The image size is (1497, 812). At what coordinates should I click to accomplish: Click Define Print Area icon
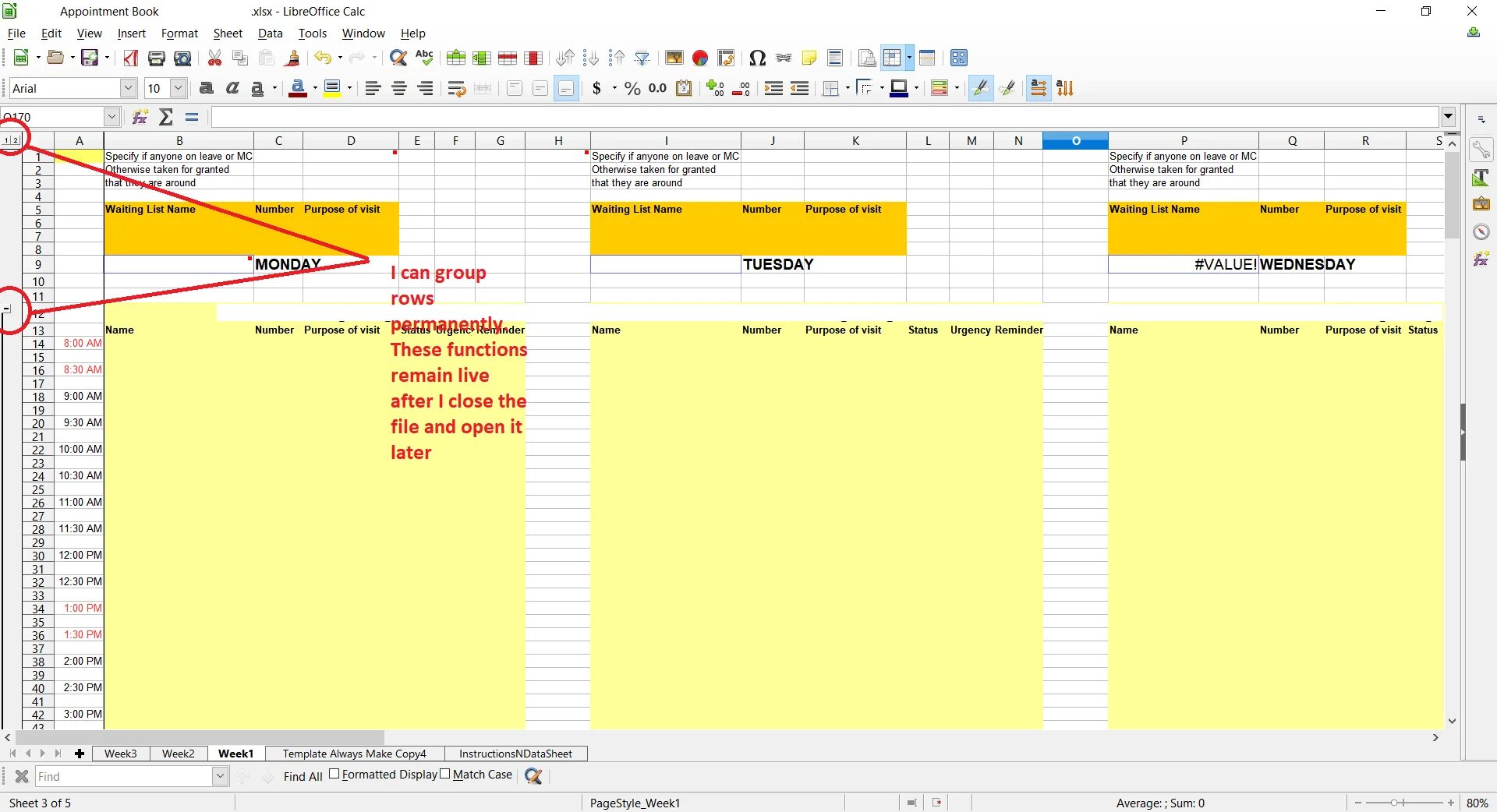point(866,58)
